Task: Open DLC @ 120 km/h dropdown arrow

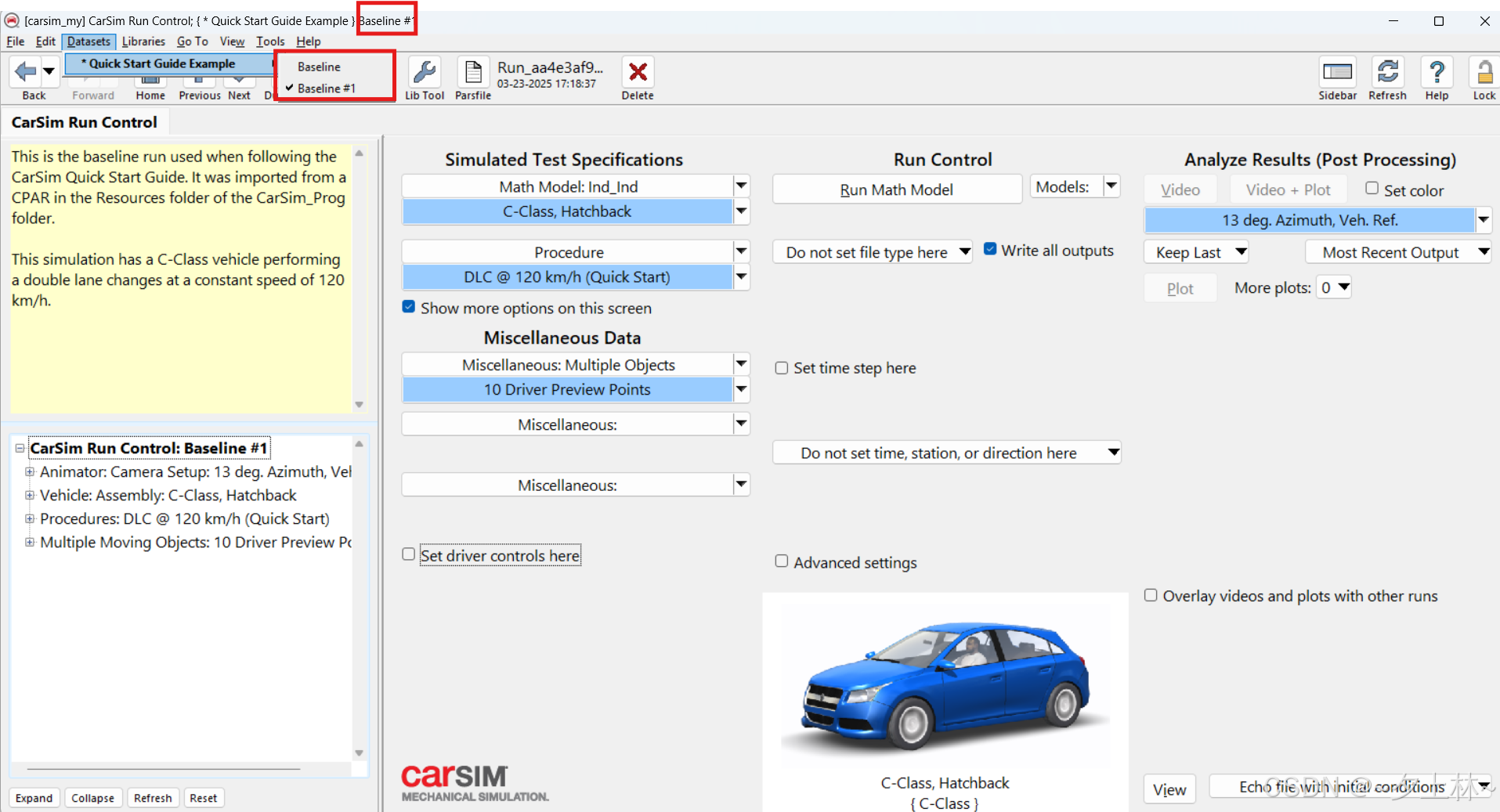Action: [741, 277]
